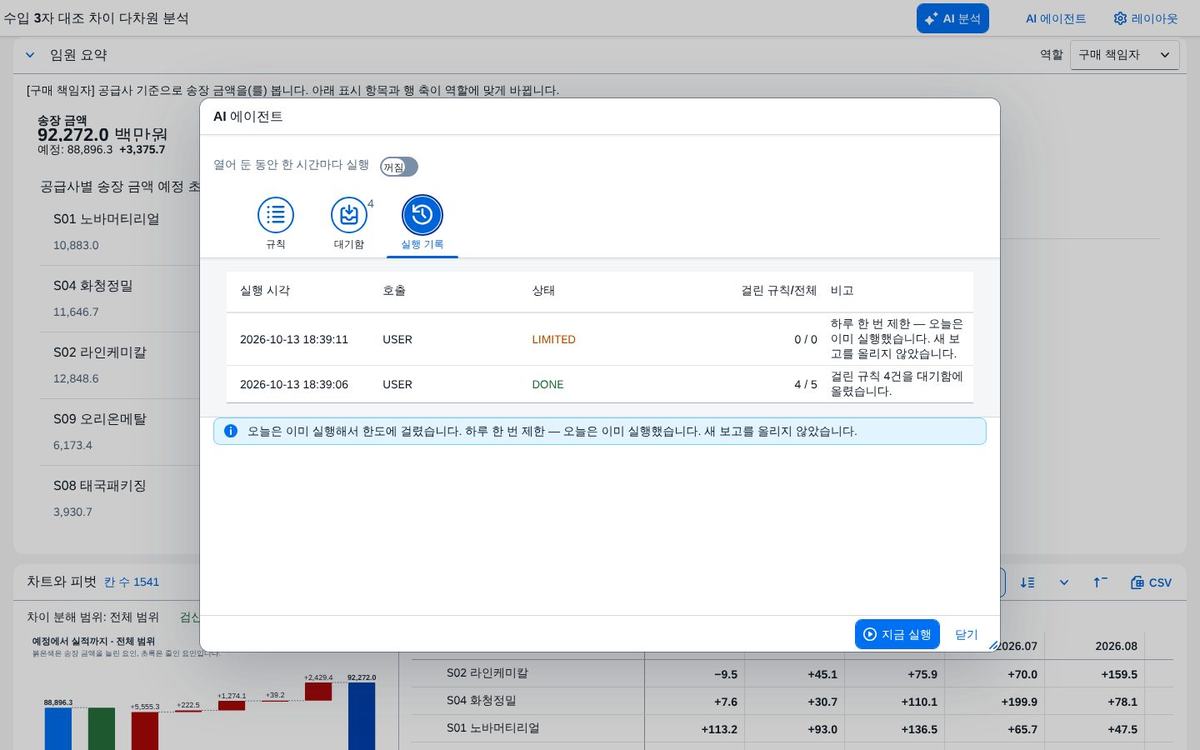Image resolution: width=1200 pixels, height=750 pixels.
Task: Click the AI 분석 button
Action: coord(953,18)
